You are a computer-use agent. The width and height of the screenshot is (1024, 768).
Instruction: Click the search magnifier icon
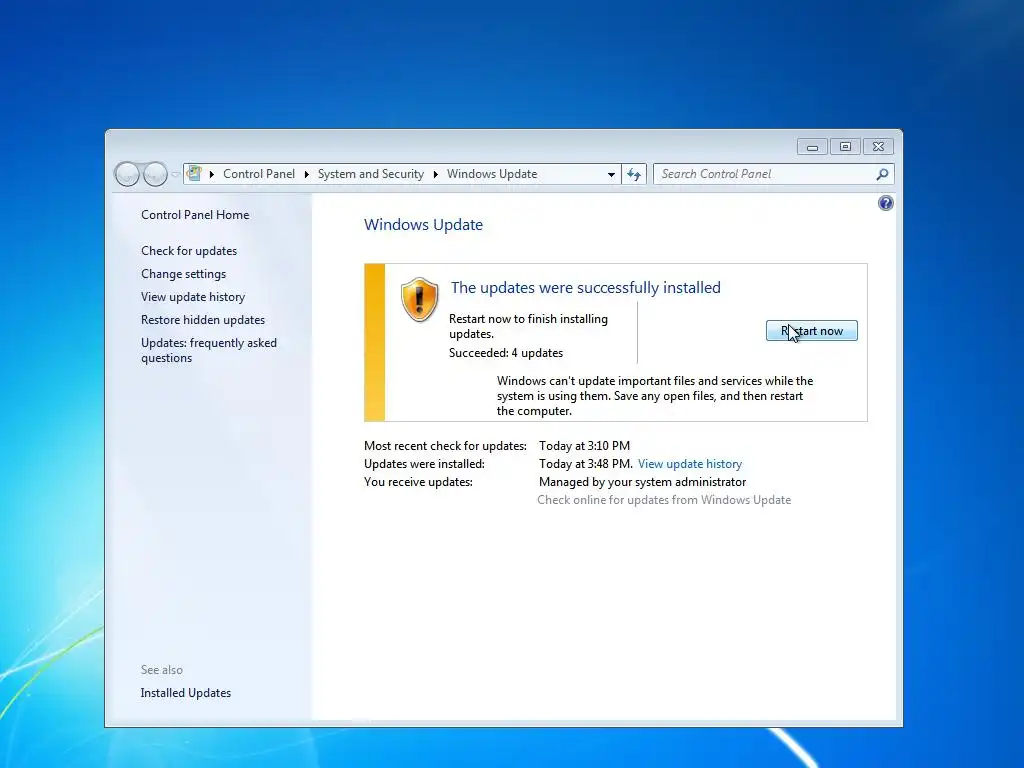pos(882,174)
